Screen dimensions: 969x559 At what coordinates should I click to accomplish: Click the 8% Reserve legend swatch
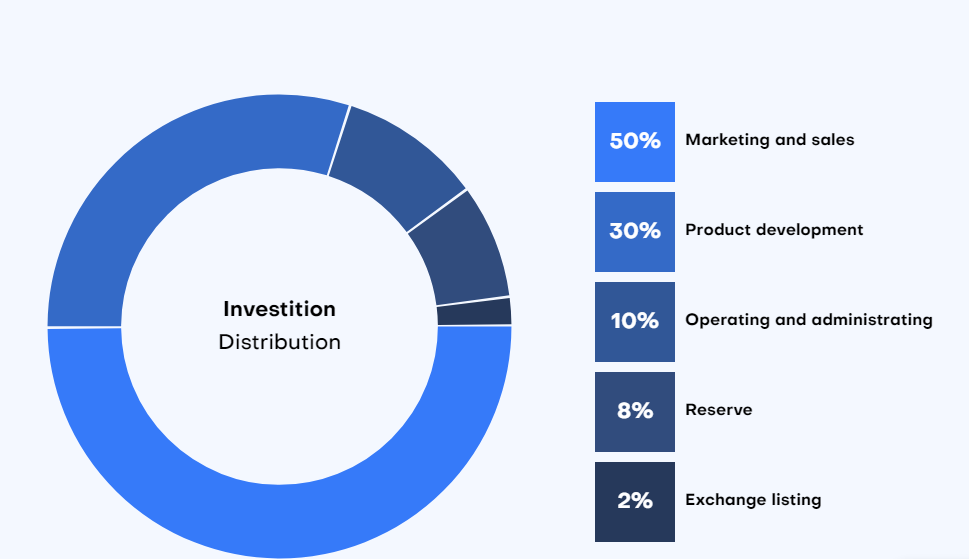(635, 412)
